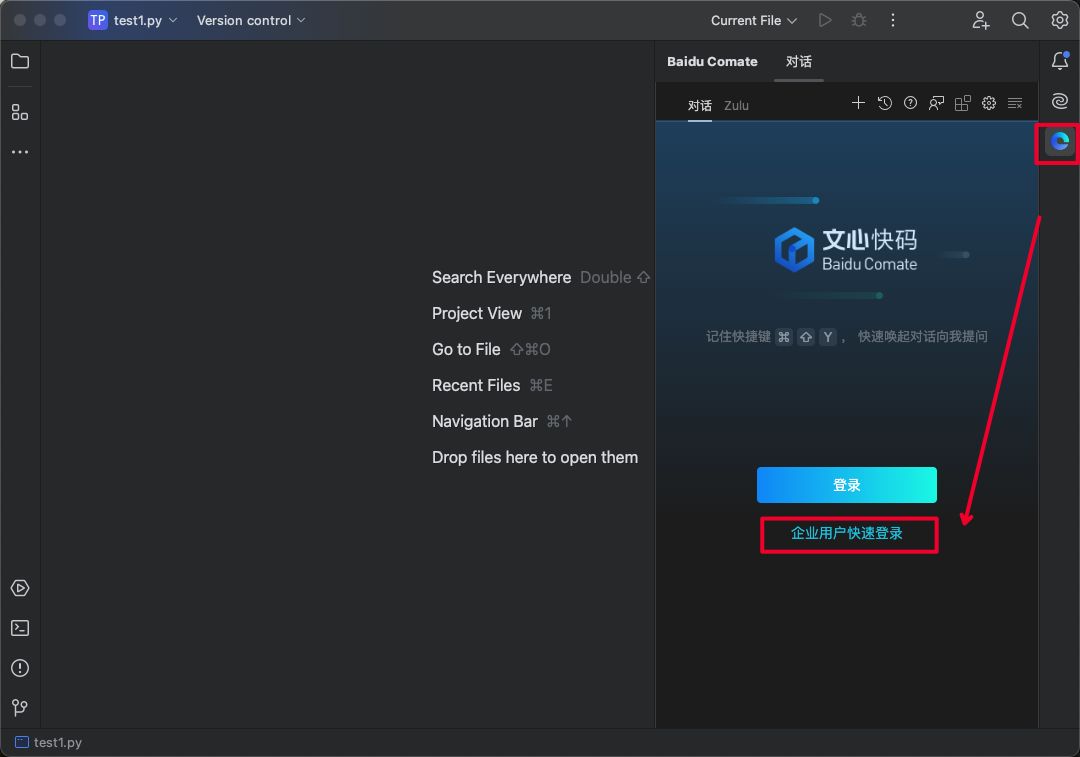
Task: Debug the current file
Action: pos(859,21)
